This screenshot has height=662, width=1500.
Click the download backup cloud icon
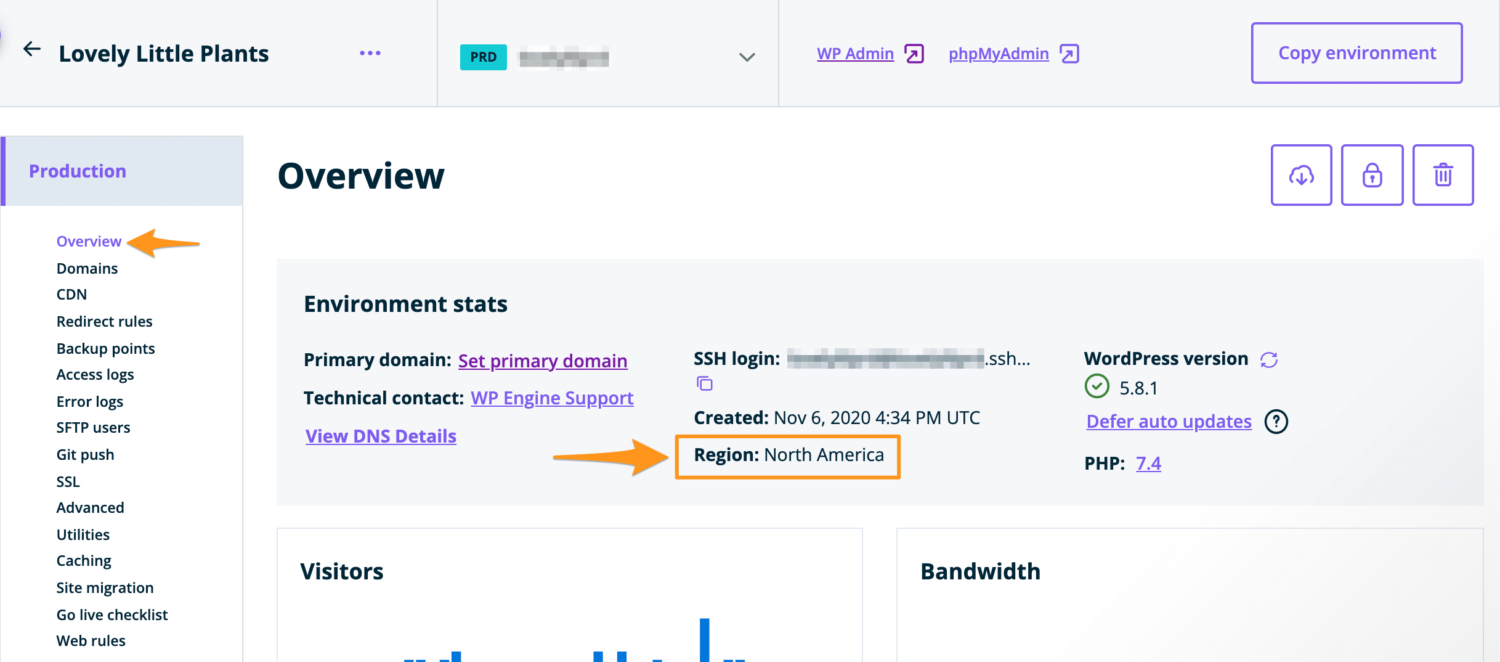click(x=1301, y=175)
